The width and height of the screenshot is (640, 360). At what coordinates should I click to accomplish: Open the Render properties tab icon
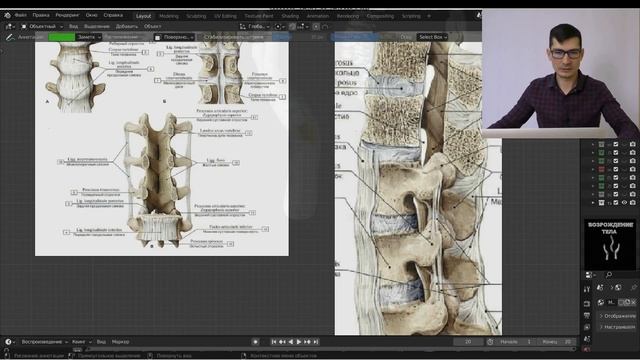[587, 304]
